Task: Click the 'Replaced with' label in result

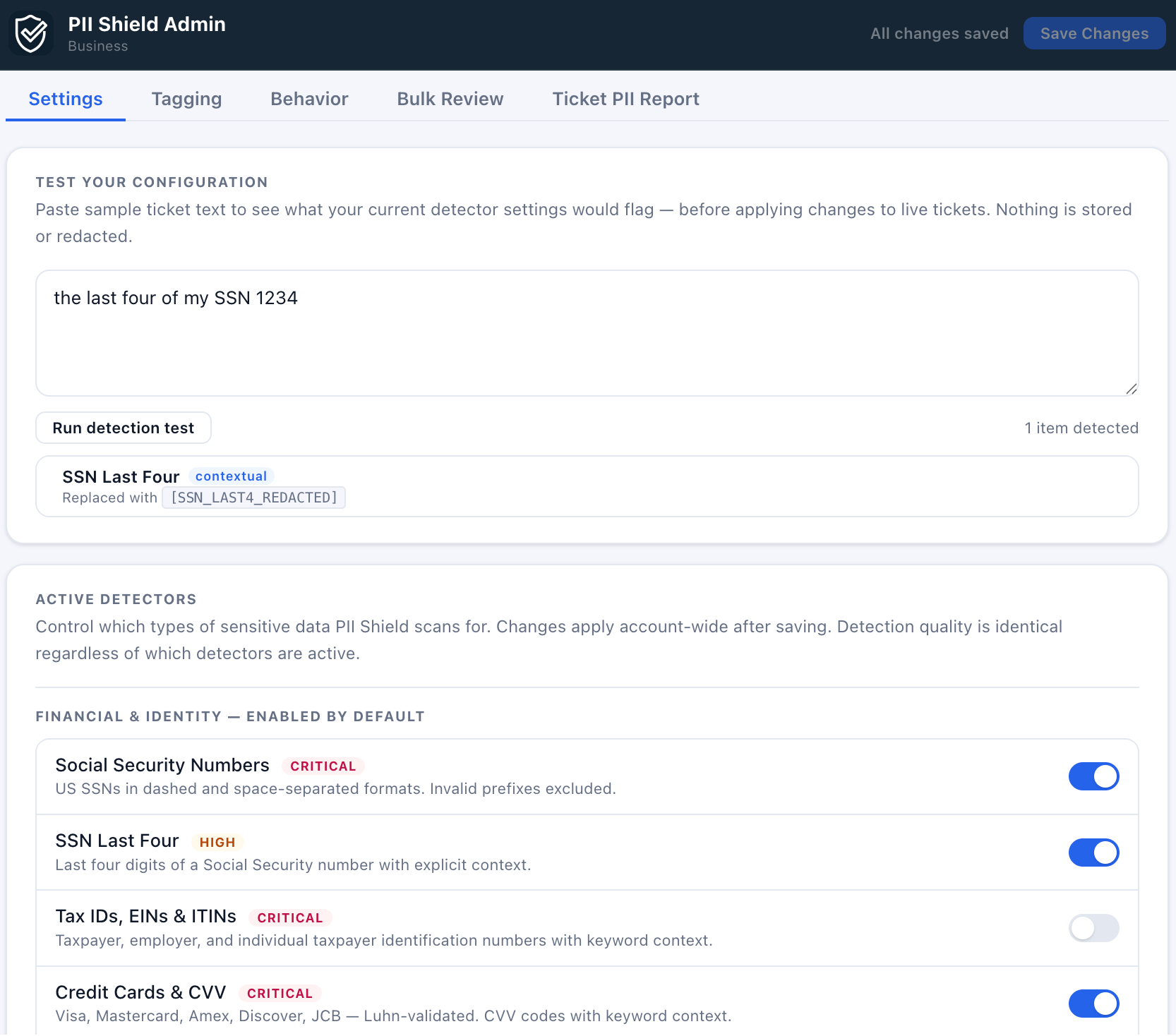Action: point(109,498)
